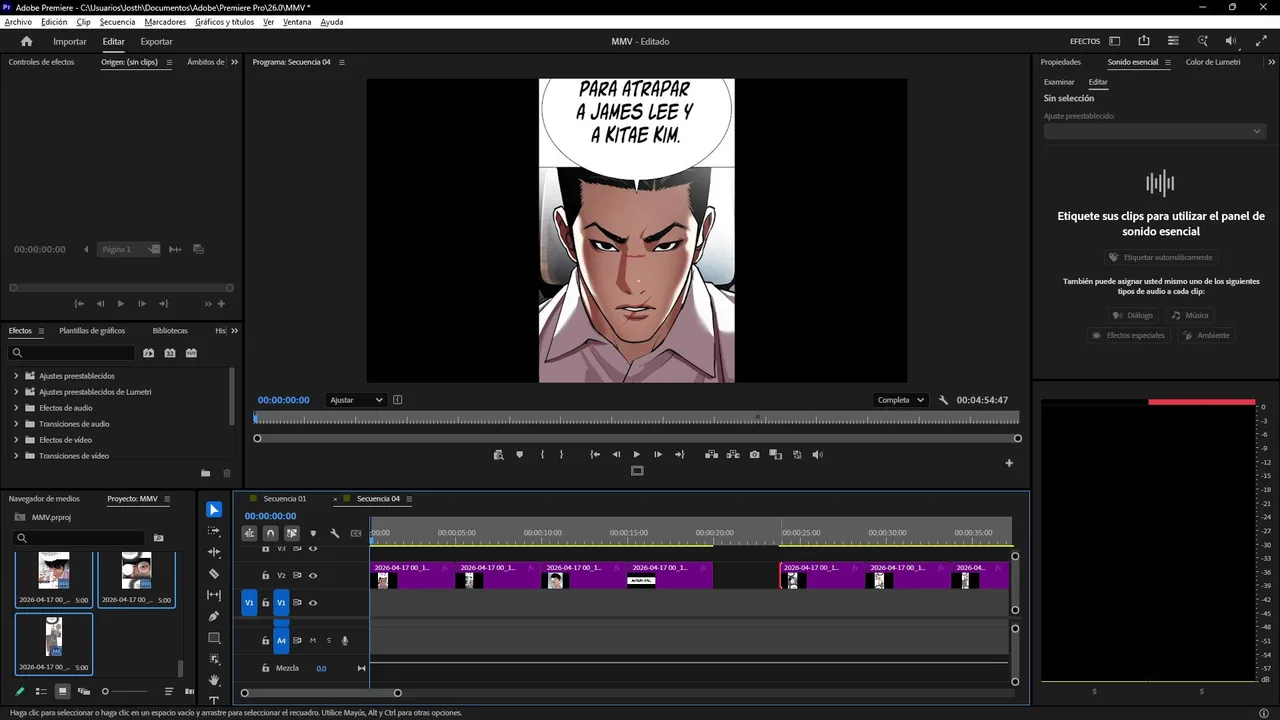This screenshot has width=1280, height=720.
Task: Toggle linked selection in timeline
Action: click(x=292, y=534)
